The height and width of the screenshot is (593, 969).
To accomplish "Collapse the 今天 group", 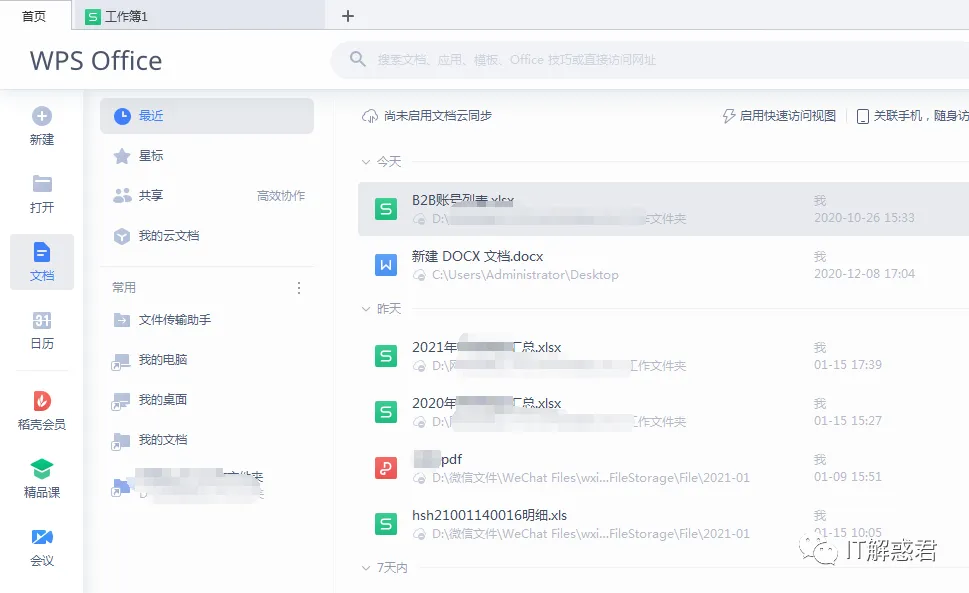I will tap(365, 162).
